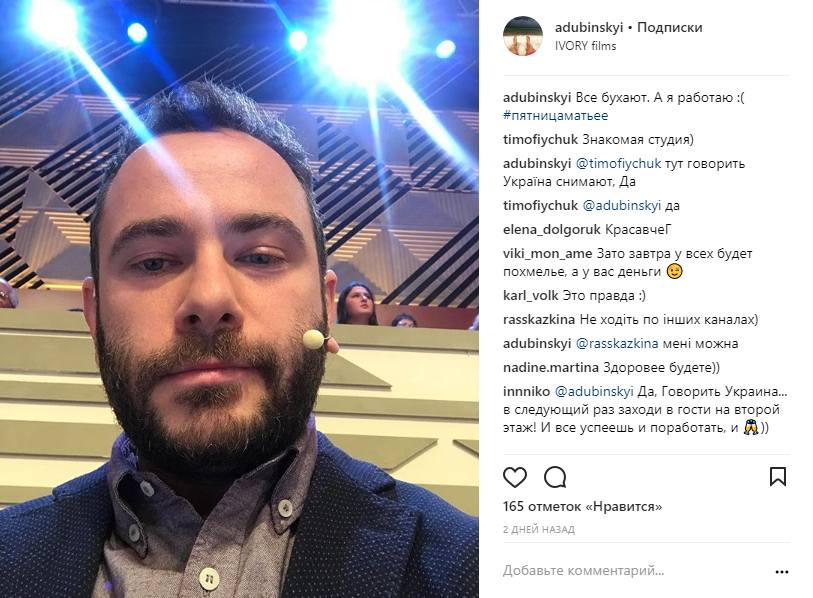Open timofiychuk profile from Знакомая студия comment

coord(540,140)
